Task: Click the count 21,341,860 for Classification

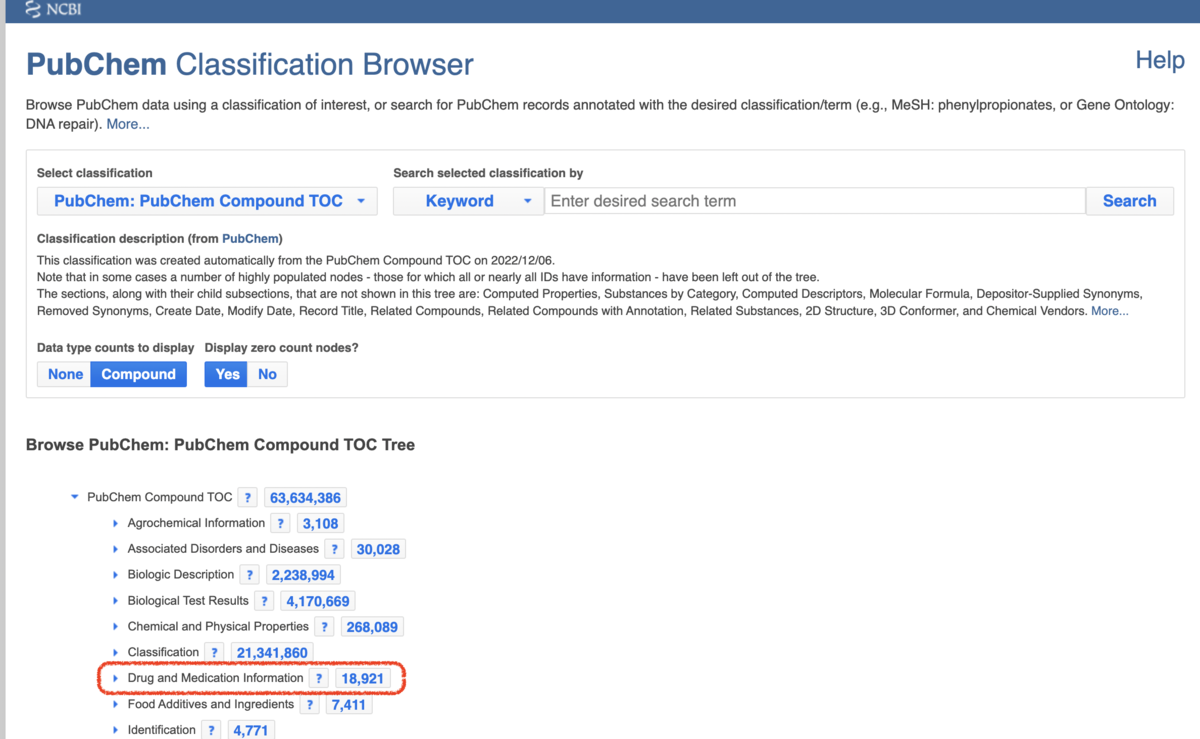Action: click(272, 654)
